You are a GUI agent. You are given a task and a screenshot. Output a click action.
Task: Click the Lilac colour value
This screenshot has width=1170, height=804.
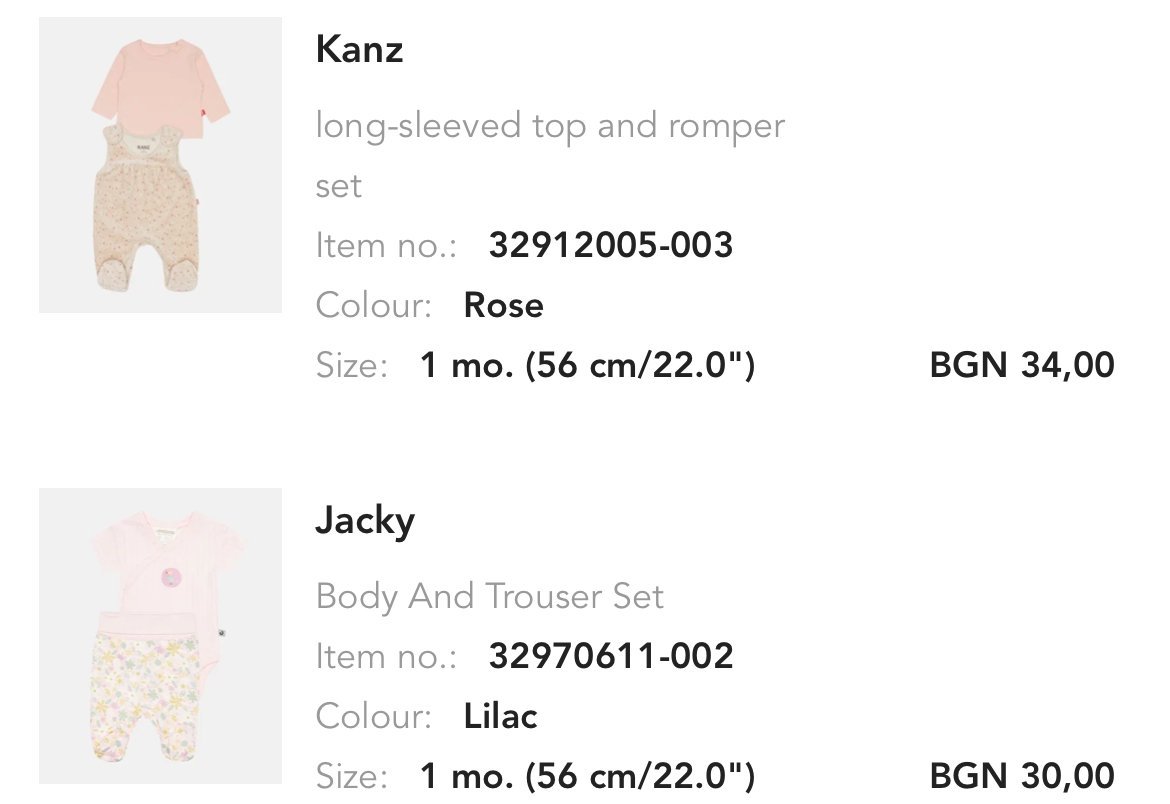tap(501, 716)
